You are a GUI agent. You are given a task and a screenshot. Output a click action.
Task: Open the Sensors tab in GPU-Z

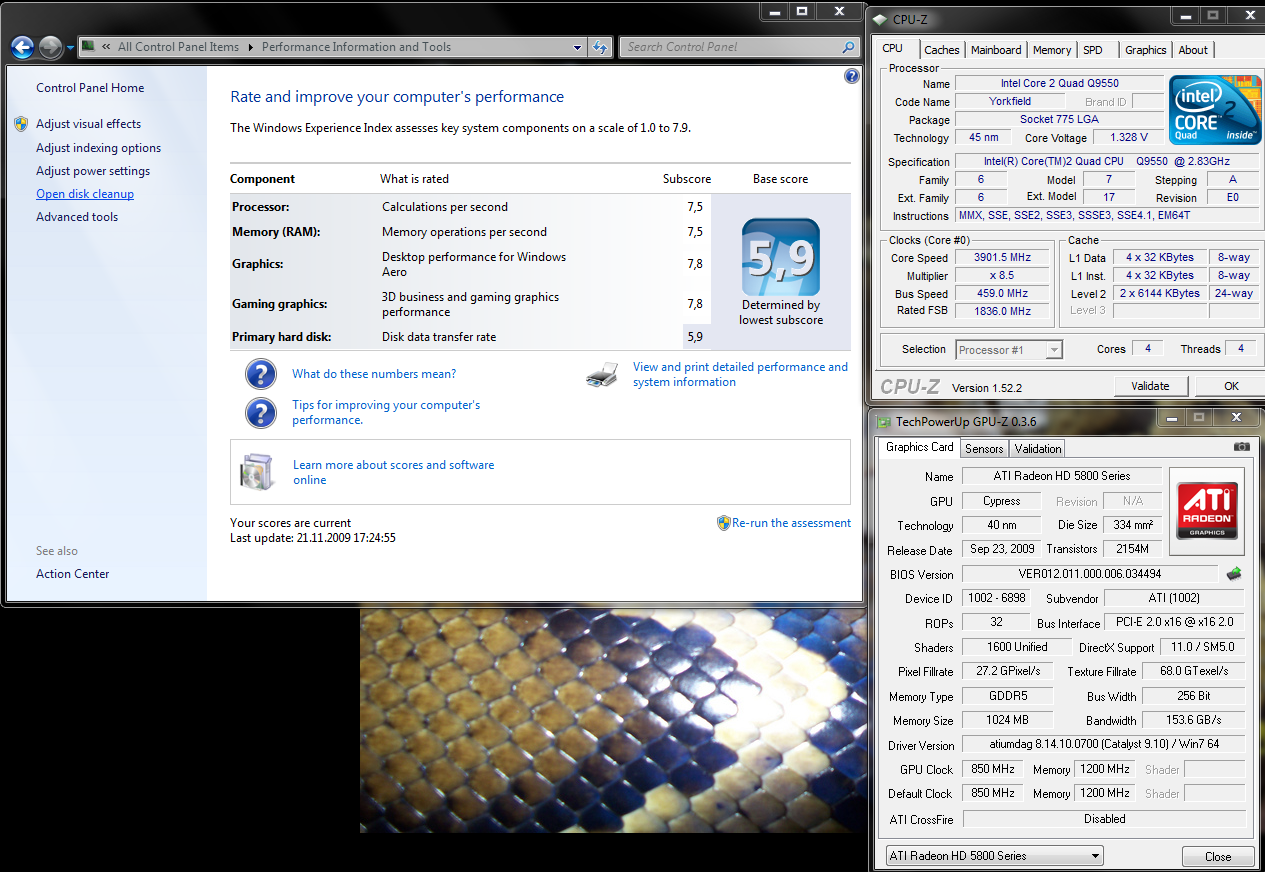pos(984,449)
